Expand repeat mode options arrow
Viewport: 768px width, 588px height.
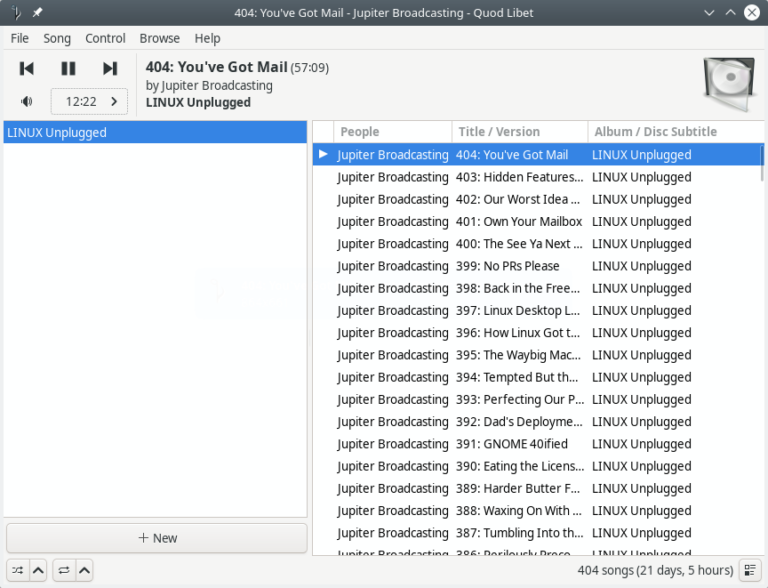click(x=84, y=570)
